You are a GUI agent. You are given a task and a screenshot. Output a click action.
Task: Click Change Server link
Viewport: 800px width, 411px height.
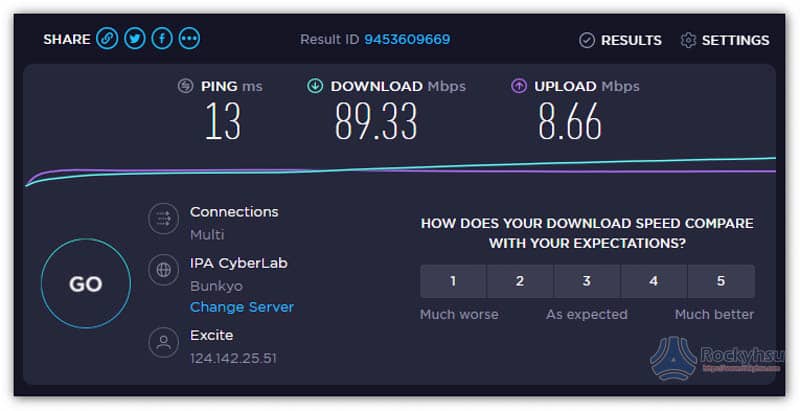click(242, 307)
